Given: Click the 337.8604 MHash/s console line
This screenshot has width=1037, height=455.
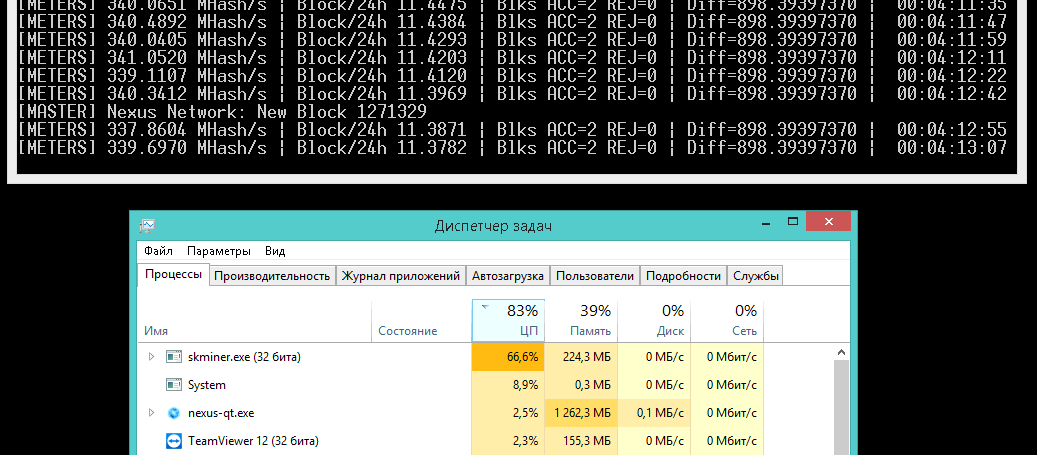Looking at the screenshot, I should point(512,129).
